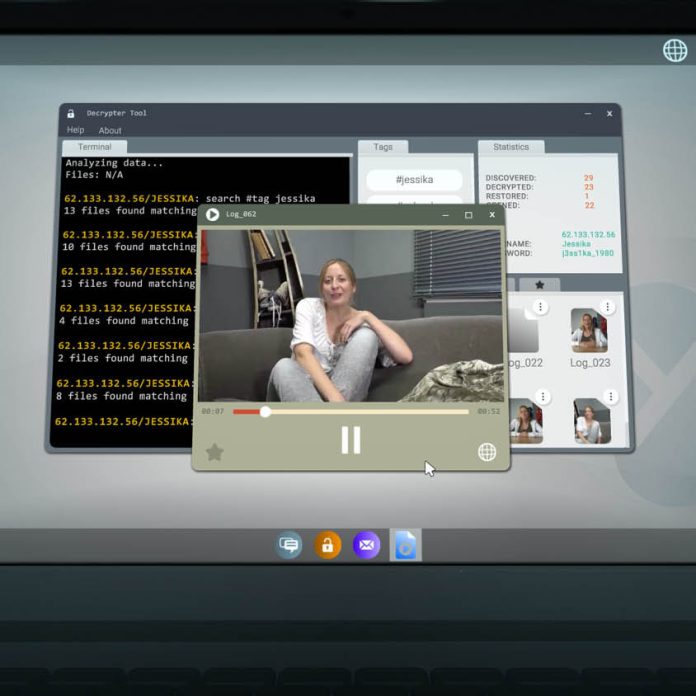Open the blue video file icon in dock
696x696 pixels.
(405, 545)
